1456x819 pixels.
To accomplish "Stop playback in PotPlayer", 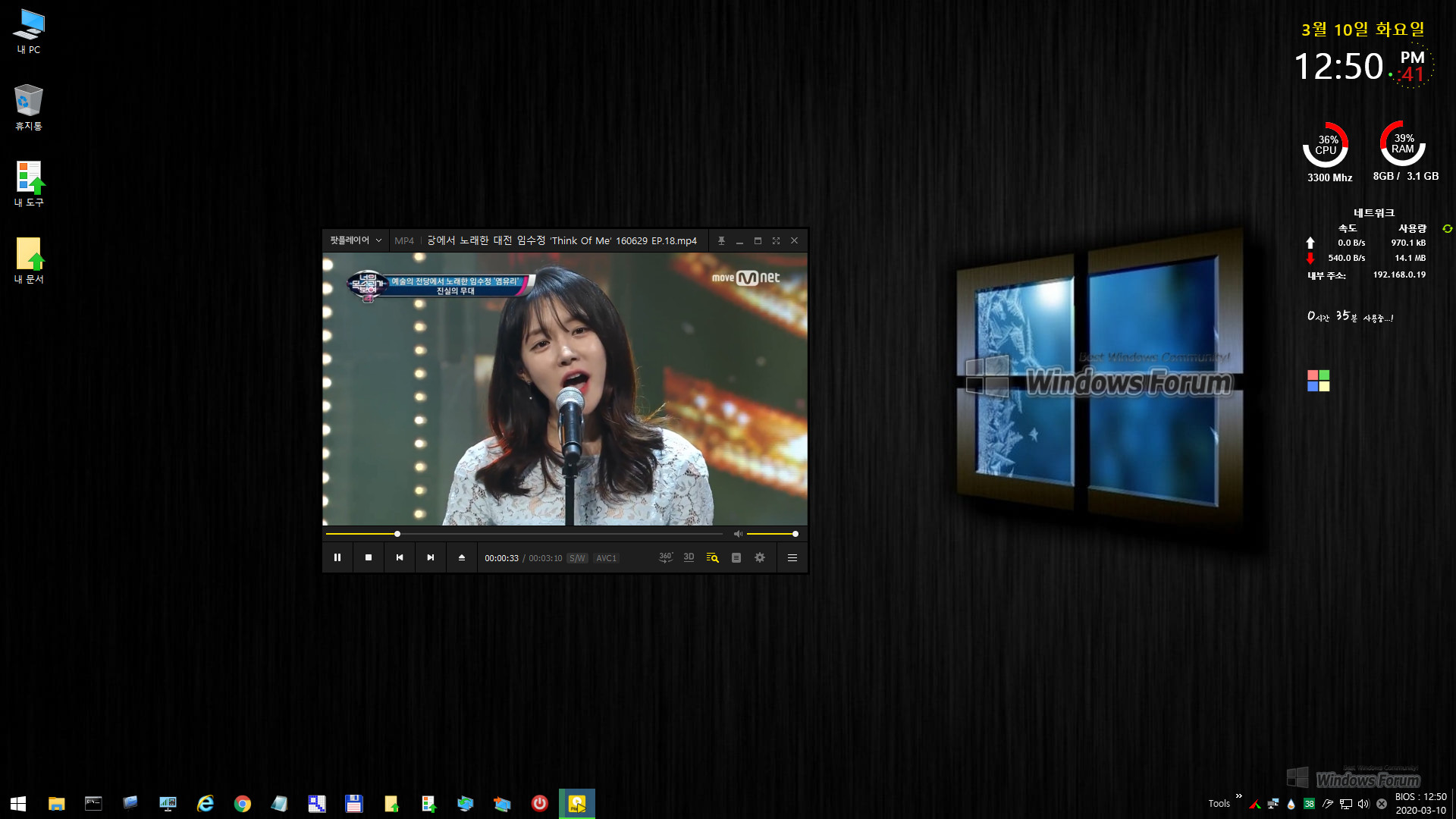I will pyautogui.click(x=369, y=557).
